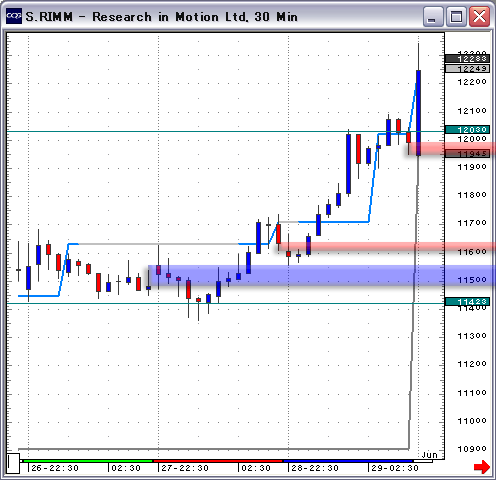This screenshot has width=496, height=480.
Task: Click the 27-22:30 time axis label
Action: click(x=185, y=468)
